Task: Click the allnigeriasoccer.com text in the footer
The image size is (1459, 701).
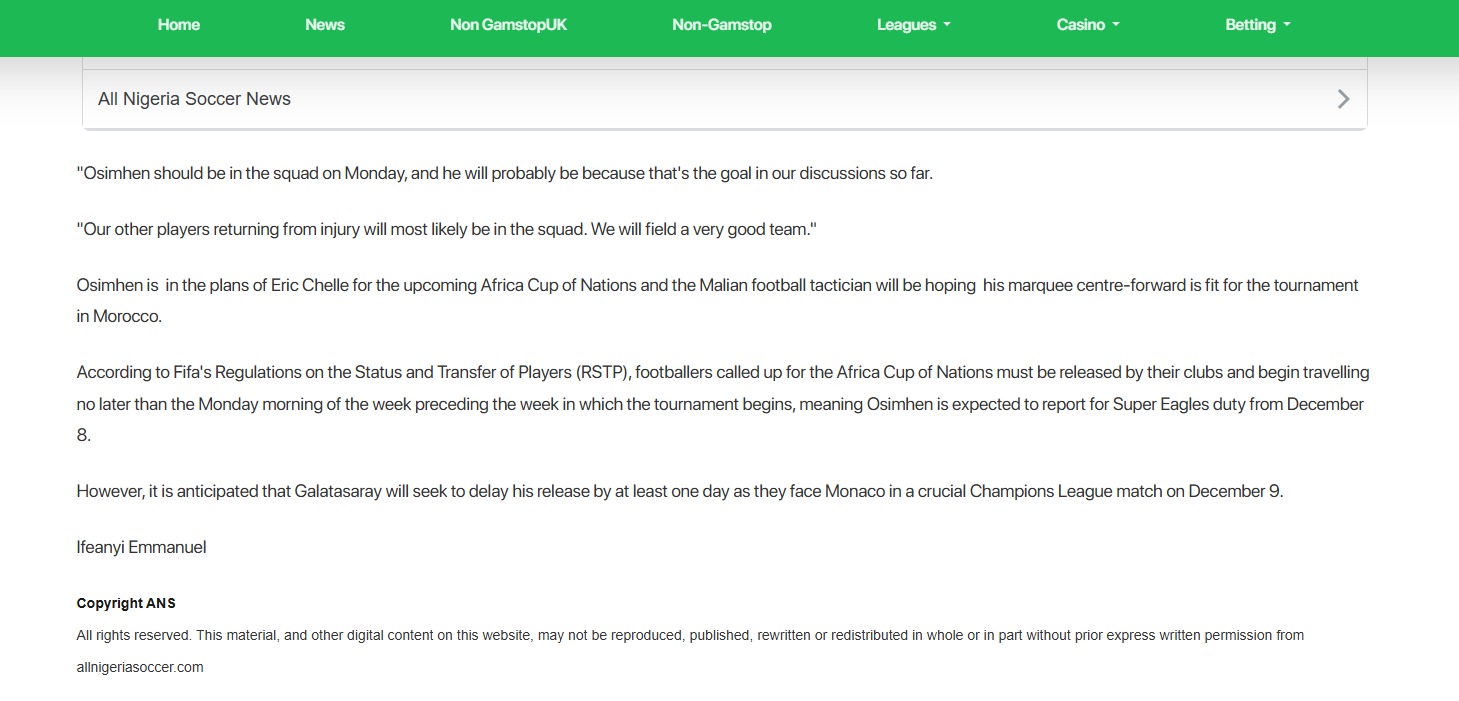Action: click(x=140, y=667)
